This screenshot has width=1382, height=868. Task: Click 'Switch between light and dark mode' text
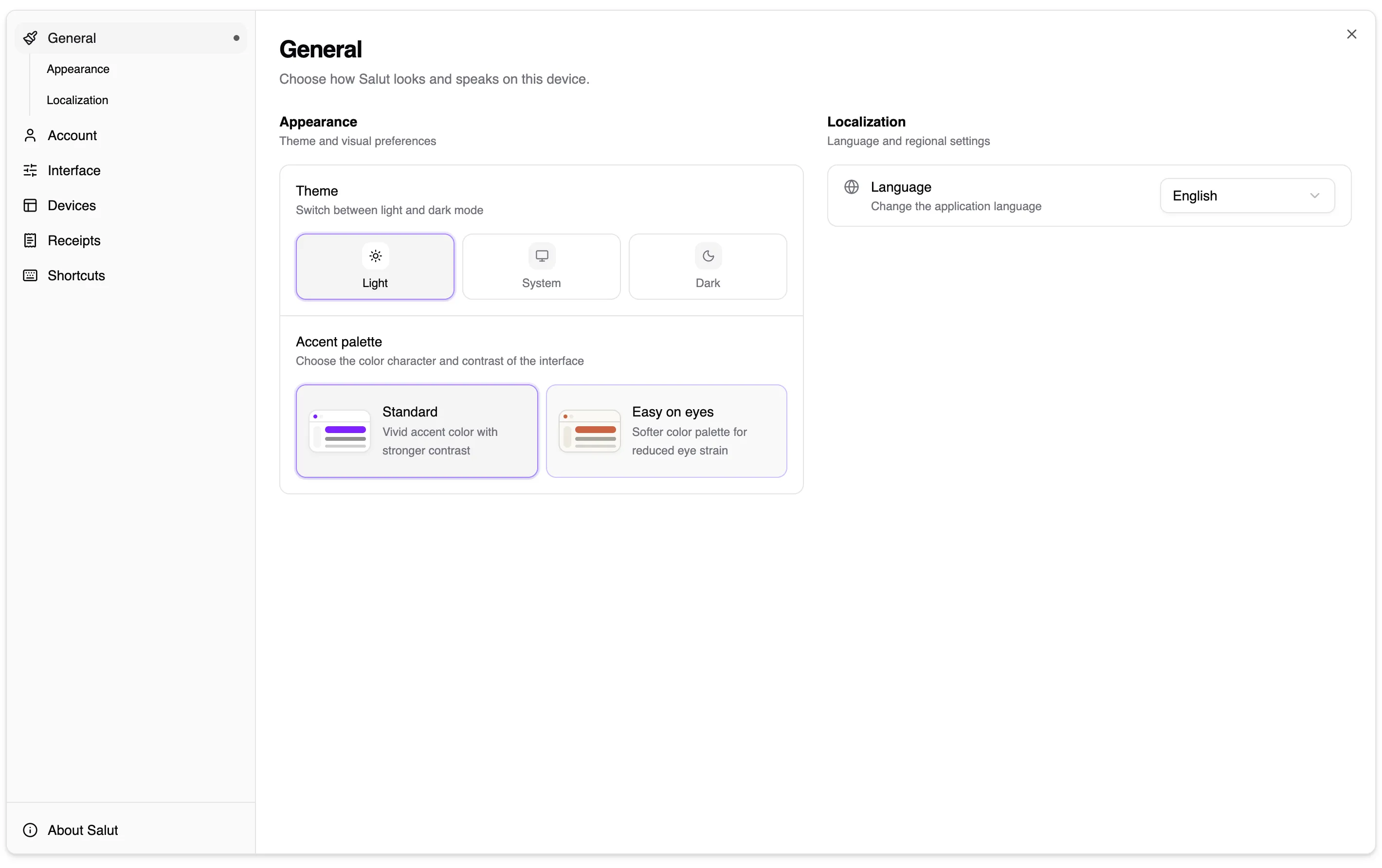pos(389,210)
